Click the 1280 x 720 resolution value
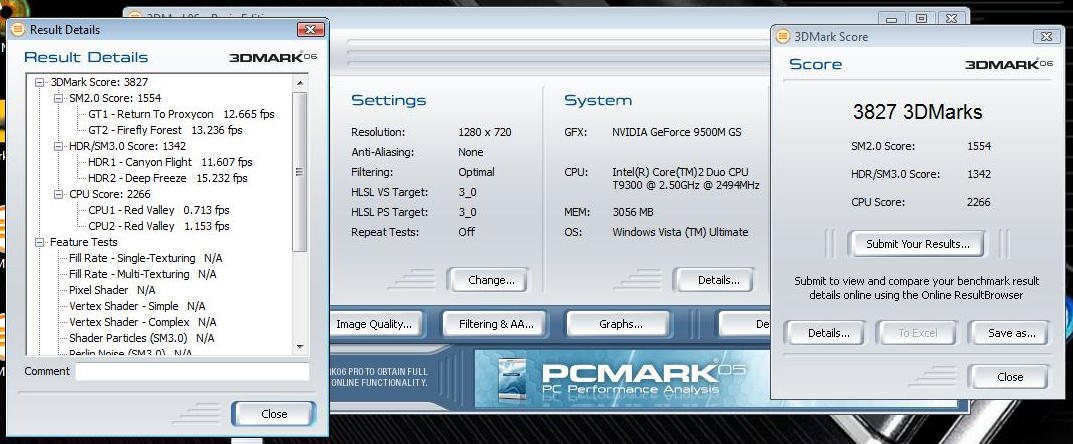1073x444 pixels. [484, 132]
